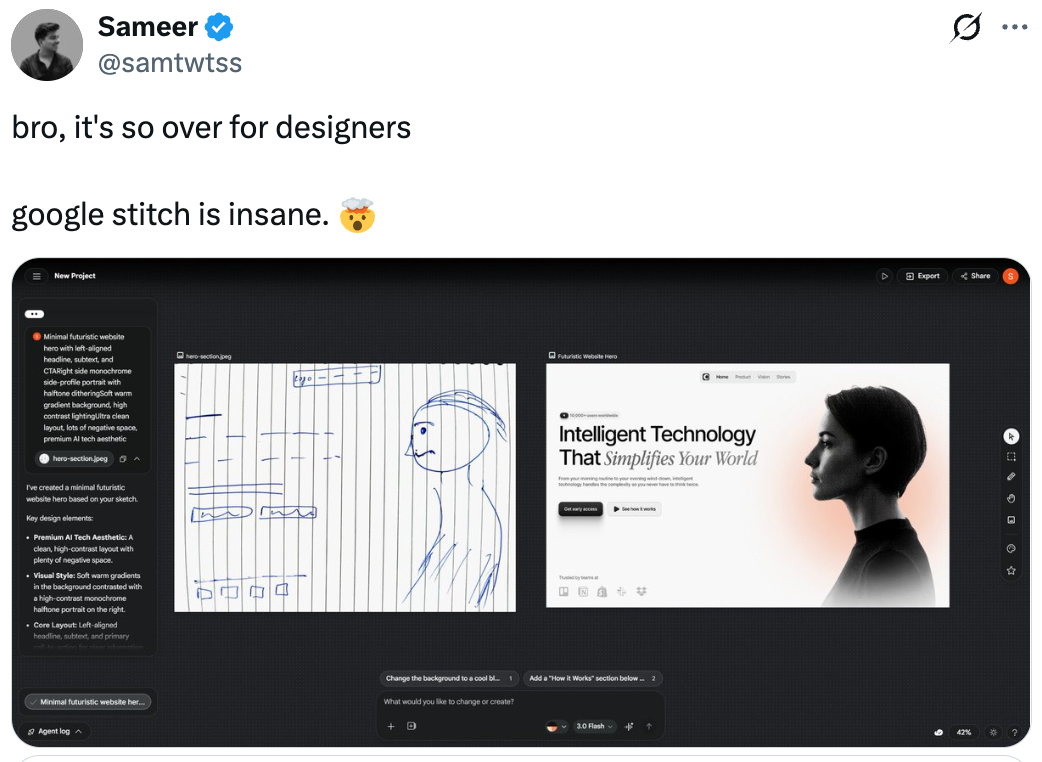Choose the marquee selection tool
The width and height of the screenshot is (1042, 762).
coord(1011,456)
